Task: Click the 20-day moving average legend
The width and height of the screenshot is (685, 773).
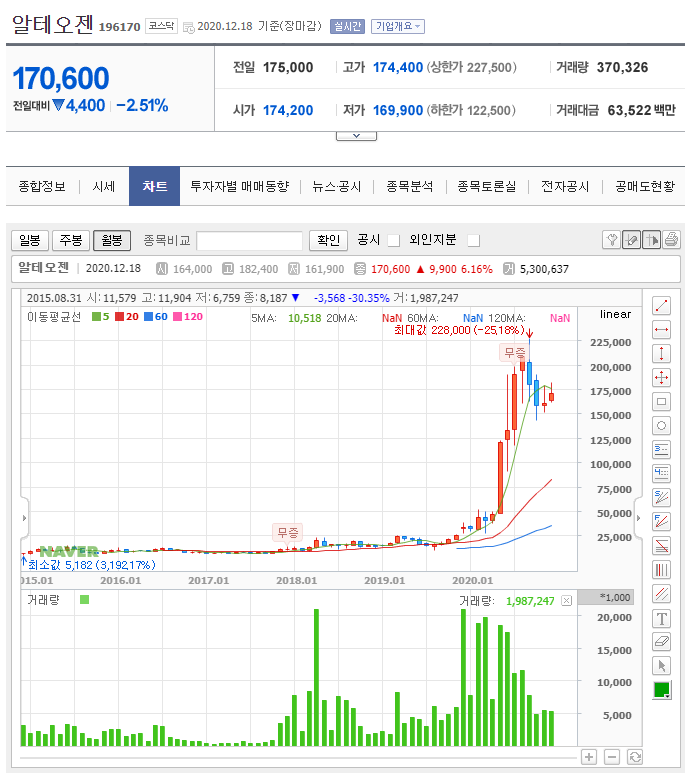Action: click(127, 316)
